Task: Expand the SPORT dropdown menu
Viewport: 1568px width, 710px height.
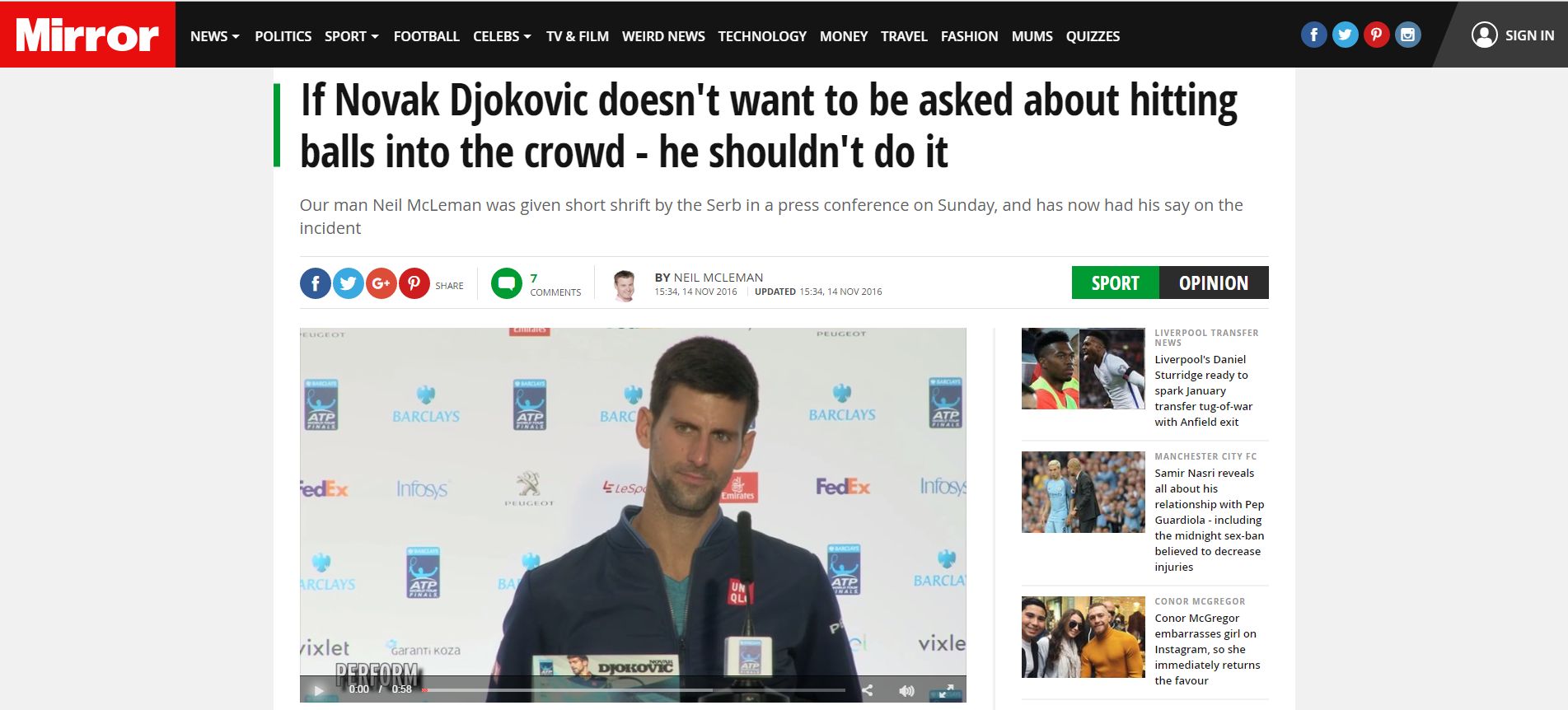Action: pyautogui.click(x=352, y=36)
